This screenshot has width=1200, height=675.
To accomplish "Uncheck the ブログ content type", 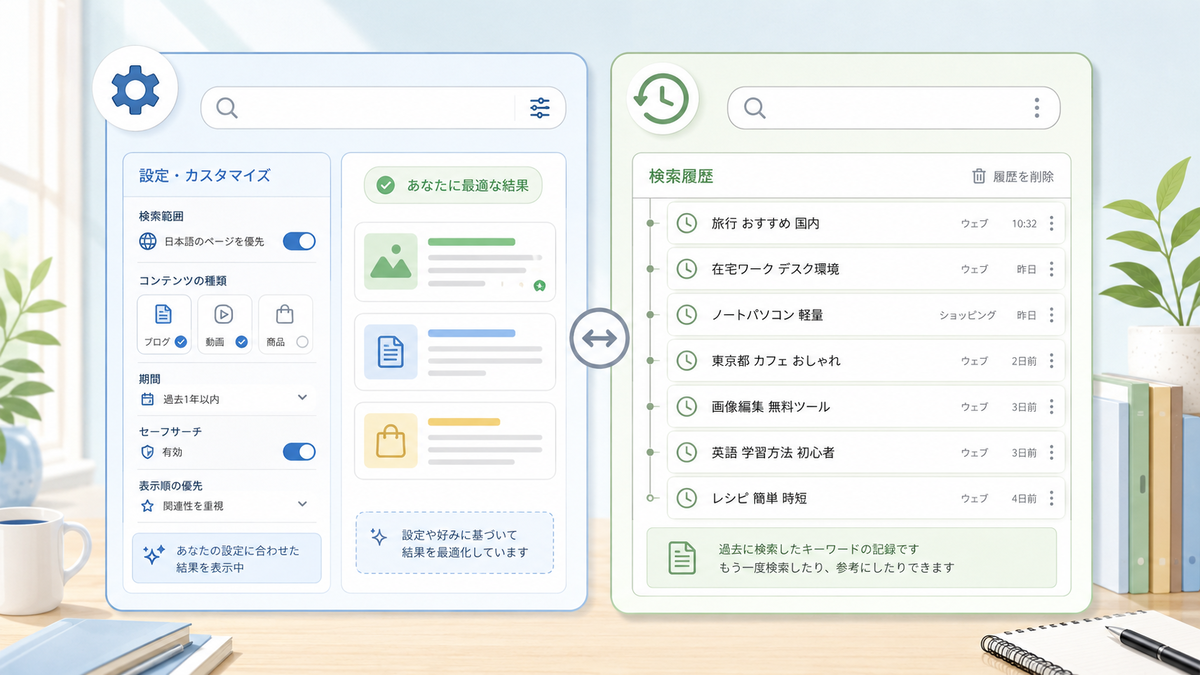I will coord(181,341).
